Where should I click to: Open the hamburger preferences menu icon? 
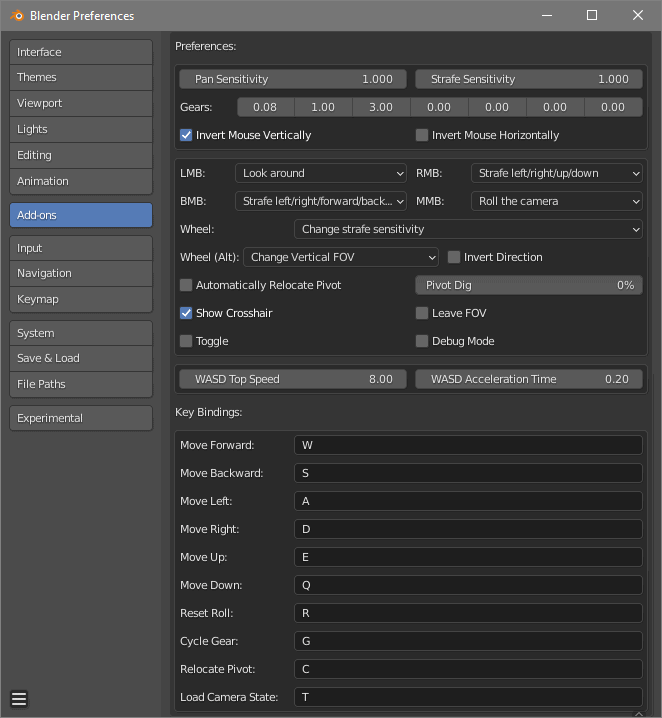[x=19, y=699]
